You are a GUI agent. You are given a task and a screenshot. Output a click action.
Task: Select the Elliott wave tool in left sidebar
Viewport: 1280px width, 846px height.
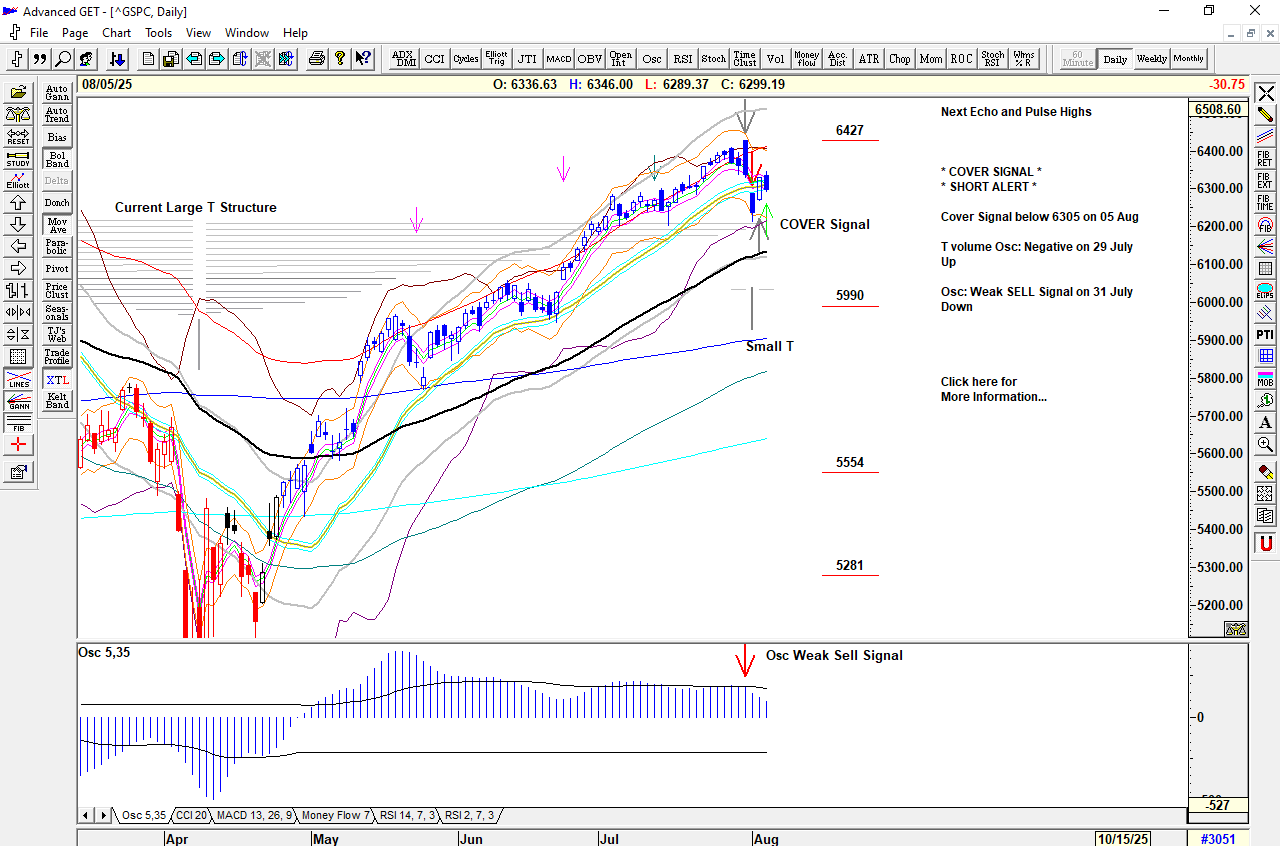click(18, 180)
